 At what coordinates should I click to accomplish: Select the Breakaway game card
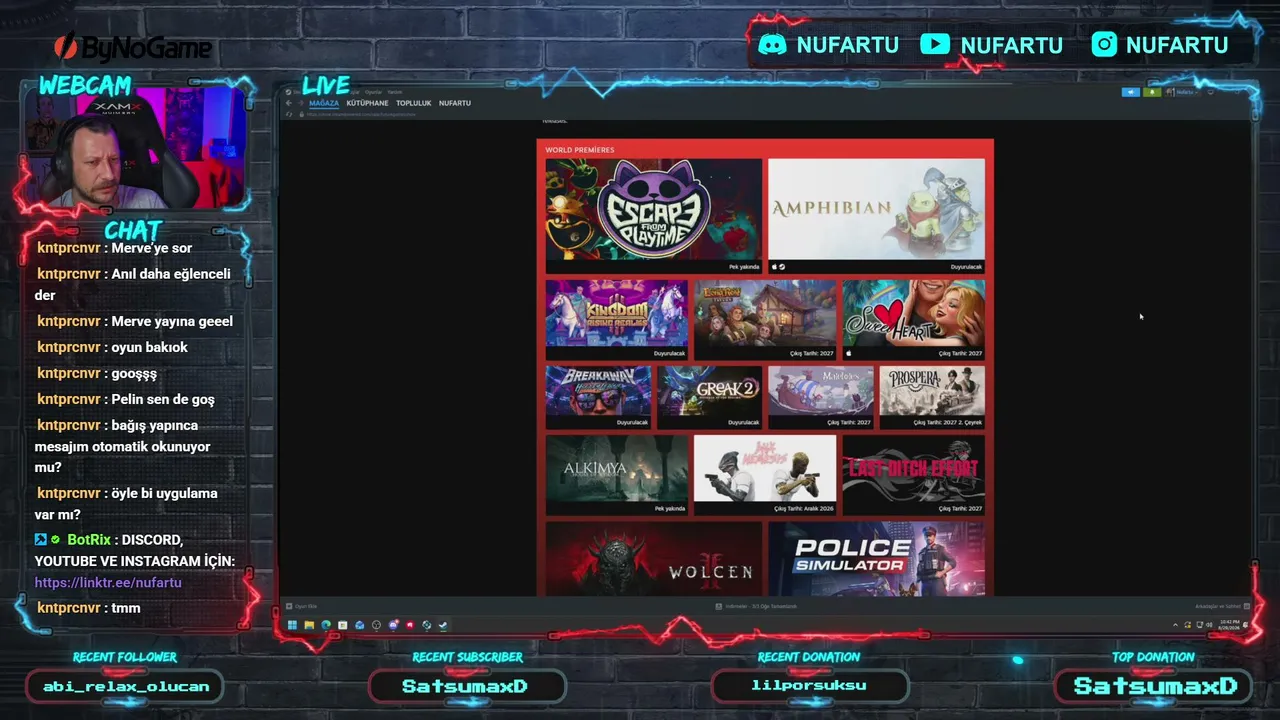pyautogui.click(x=598, y=397)
